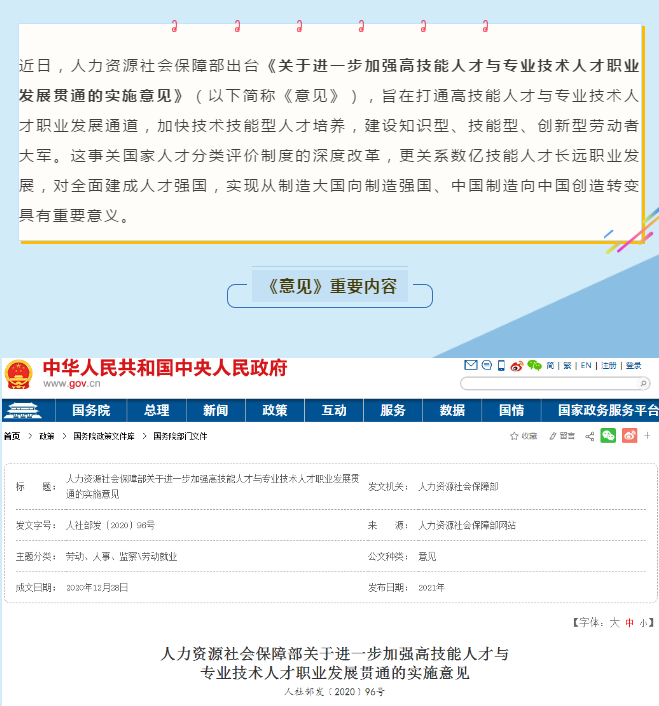Image resolution: width=659 pixels, height=706 pixels.
Task: Share via the red Weibo button
Action: click(630, 436)
